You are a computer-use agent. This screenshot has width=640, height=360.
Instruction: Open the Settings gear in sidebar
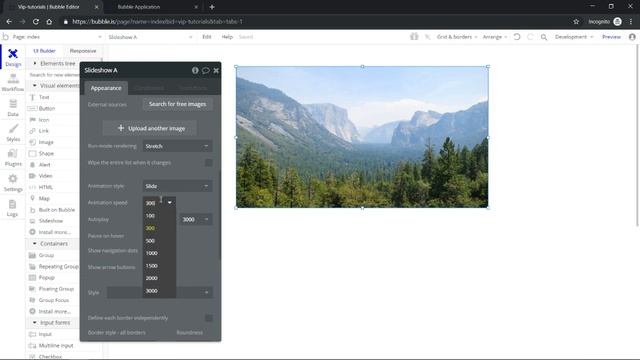pos(13,182)
